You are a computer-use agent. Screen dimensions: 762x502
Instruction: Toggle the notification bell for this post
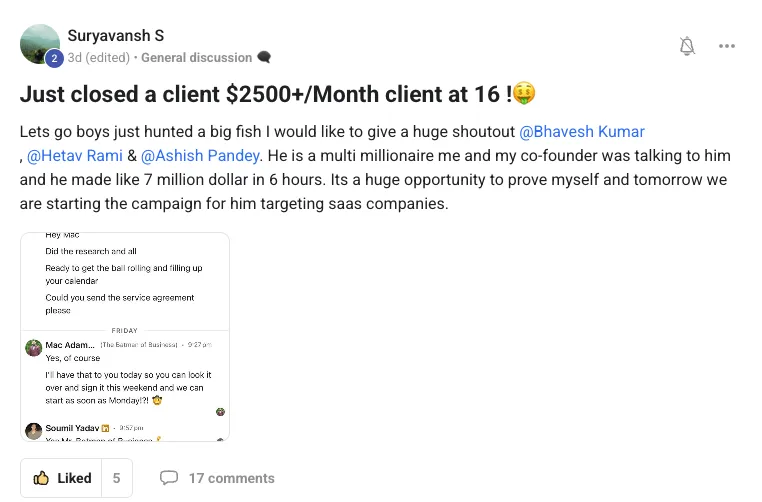click(687, 45)
